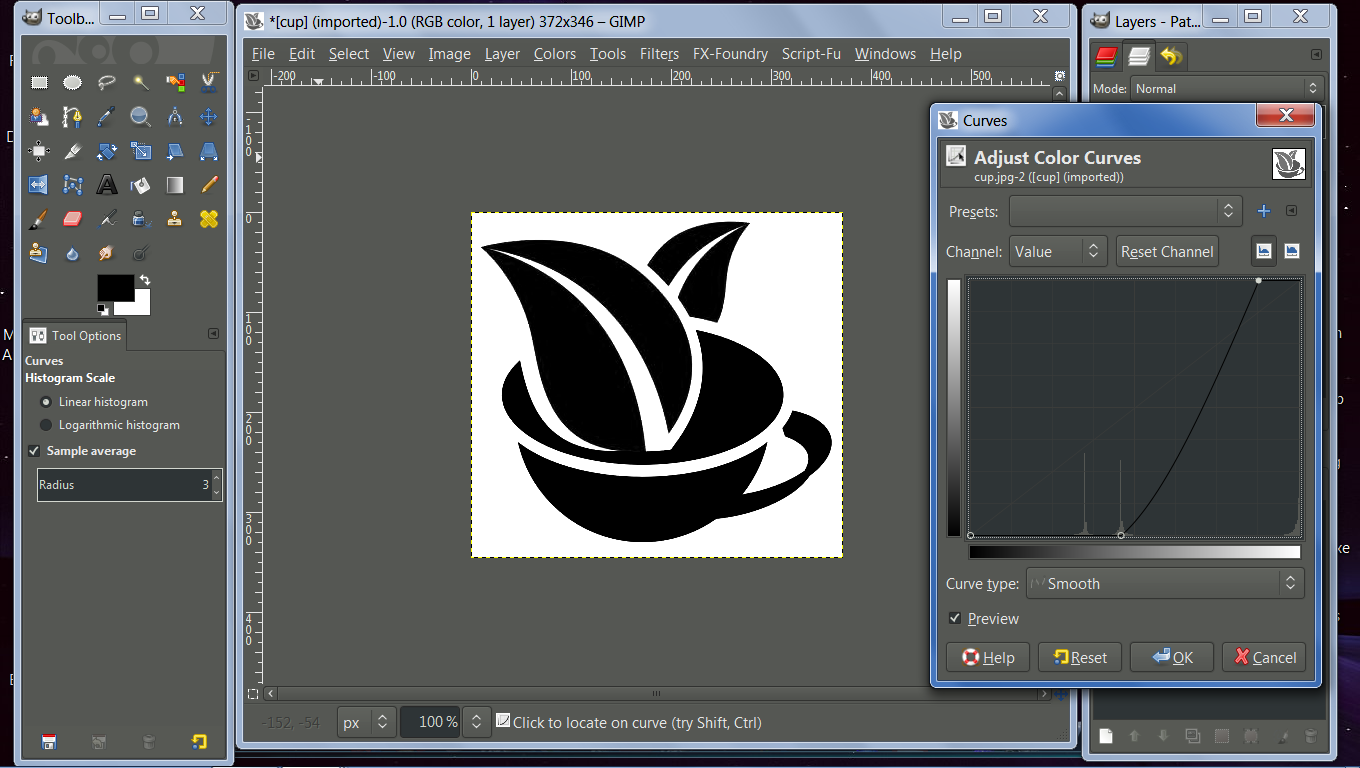Open the FX-Foundry menu
This screenshot has height=768, width=1360.
730,54
